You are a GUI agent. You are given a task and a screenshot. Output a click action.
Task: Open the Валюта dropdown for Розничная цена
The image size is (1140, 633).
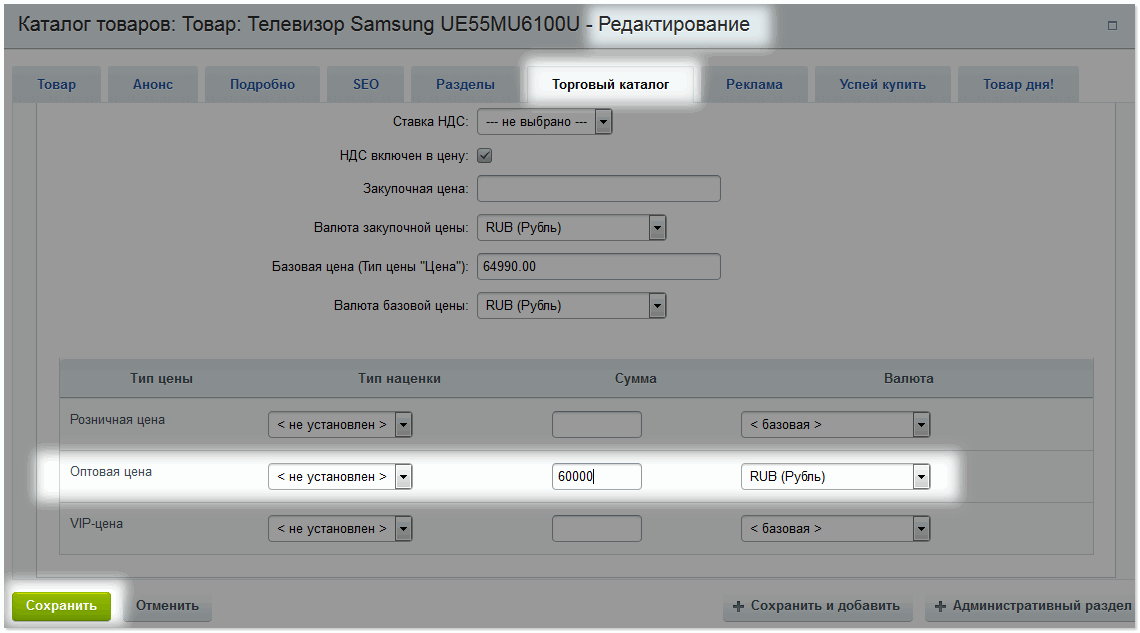(835, 424)
